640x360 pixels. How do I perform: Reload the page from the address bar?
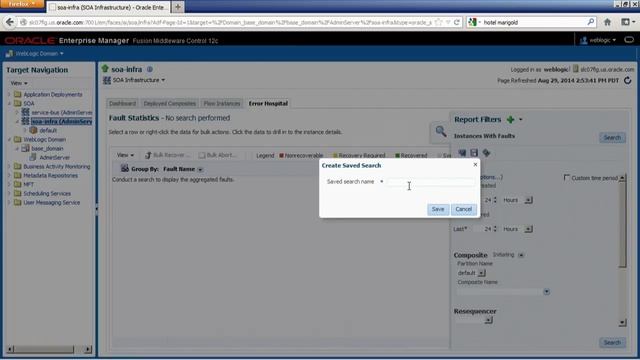pos(457,22)
